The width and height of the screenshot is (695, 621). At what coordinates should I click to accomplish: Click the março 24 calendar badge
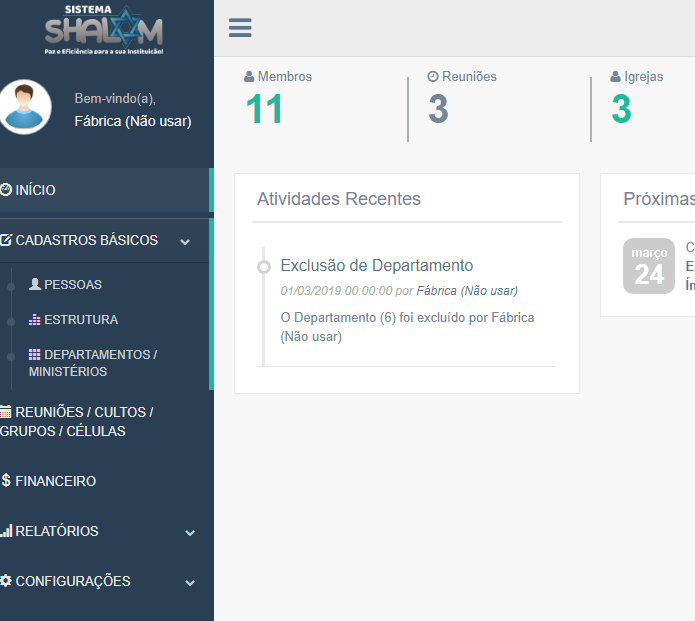pos(649,266)
